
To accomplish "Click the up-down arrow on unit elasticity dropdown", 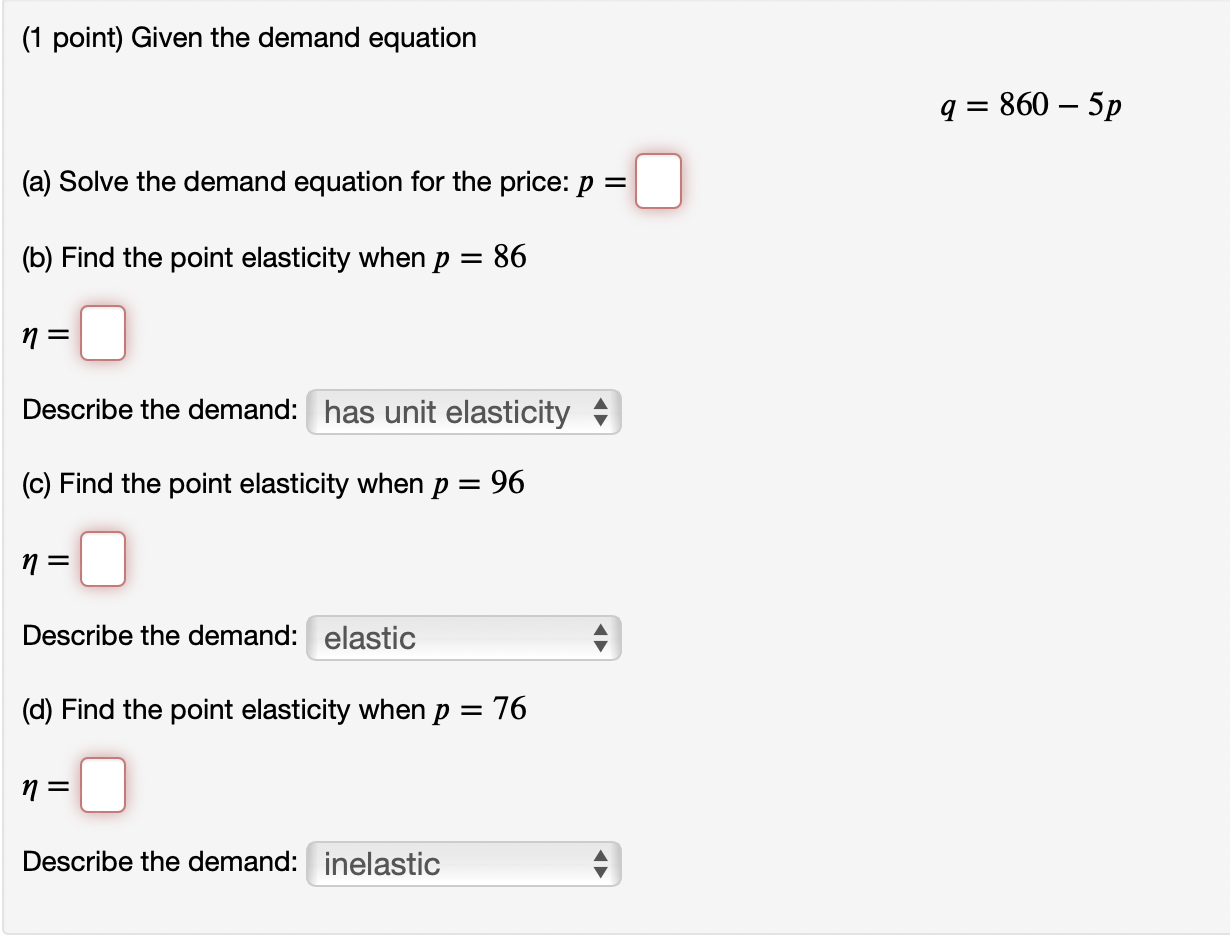I will pyautogui.click(x=601, y=411).
